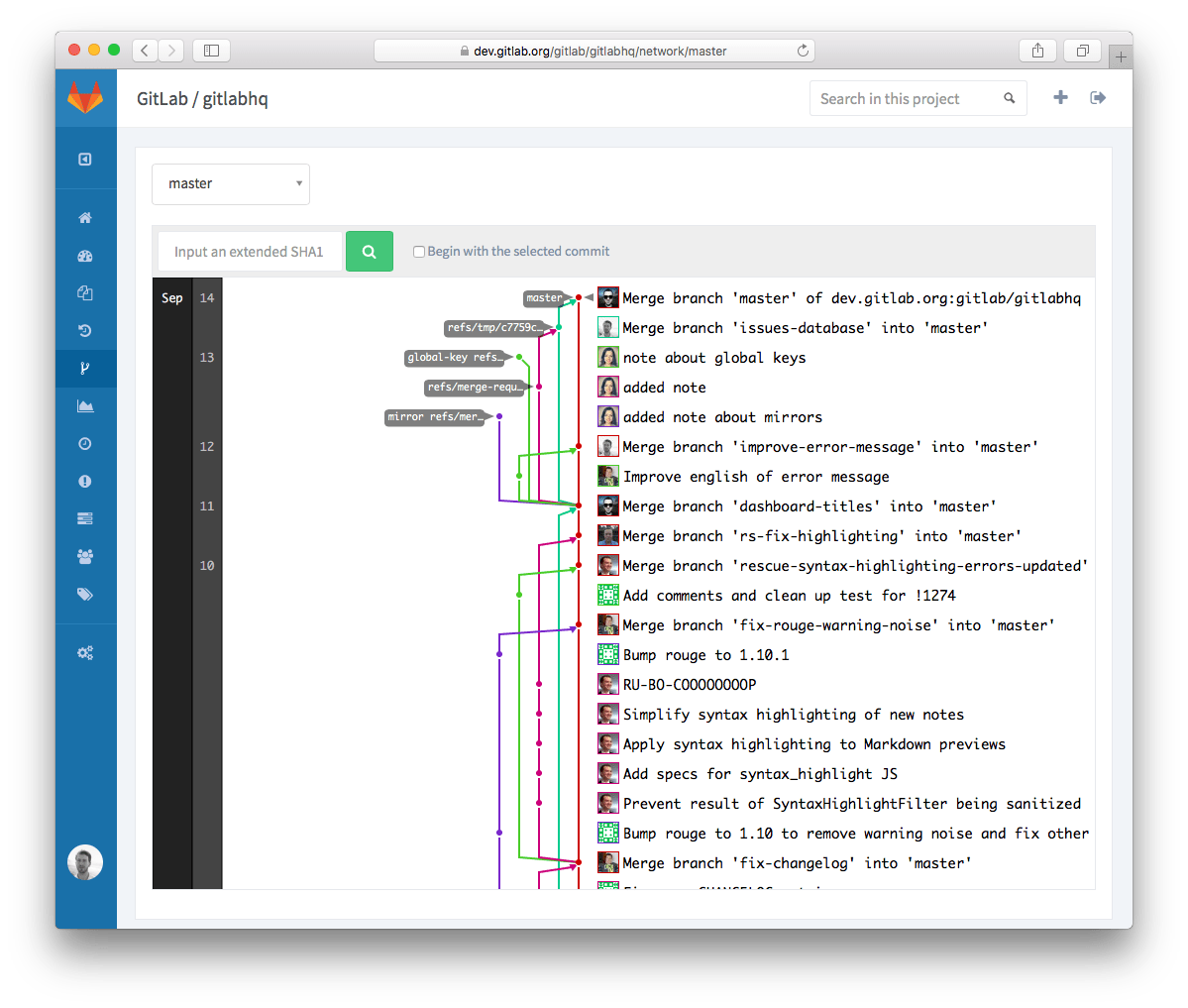Select 'Apply syntax highlighting to Markdown previews'
This screenshot has height=1008, width=1188.
[x=813, y=744]
